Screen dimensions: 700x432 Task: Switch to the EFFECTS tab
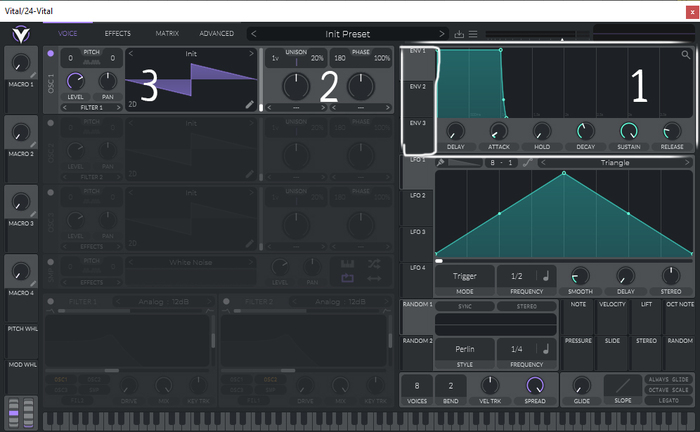pos(117,34)
